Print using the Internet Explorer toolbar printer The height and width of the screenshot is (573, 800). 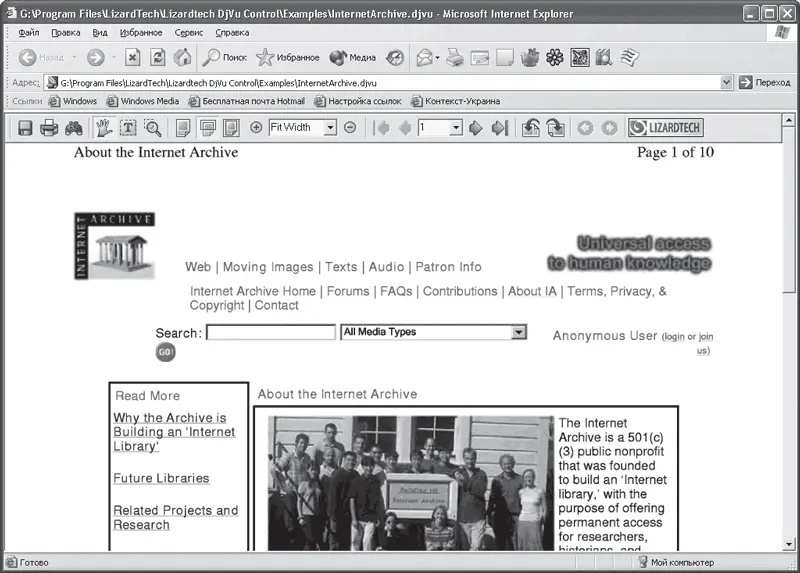(x=455, y=58)
